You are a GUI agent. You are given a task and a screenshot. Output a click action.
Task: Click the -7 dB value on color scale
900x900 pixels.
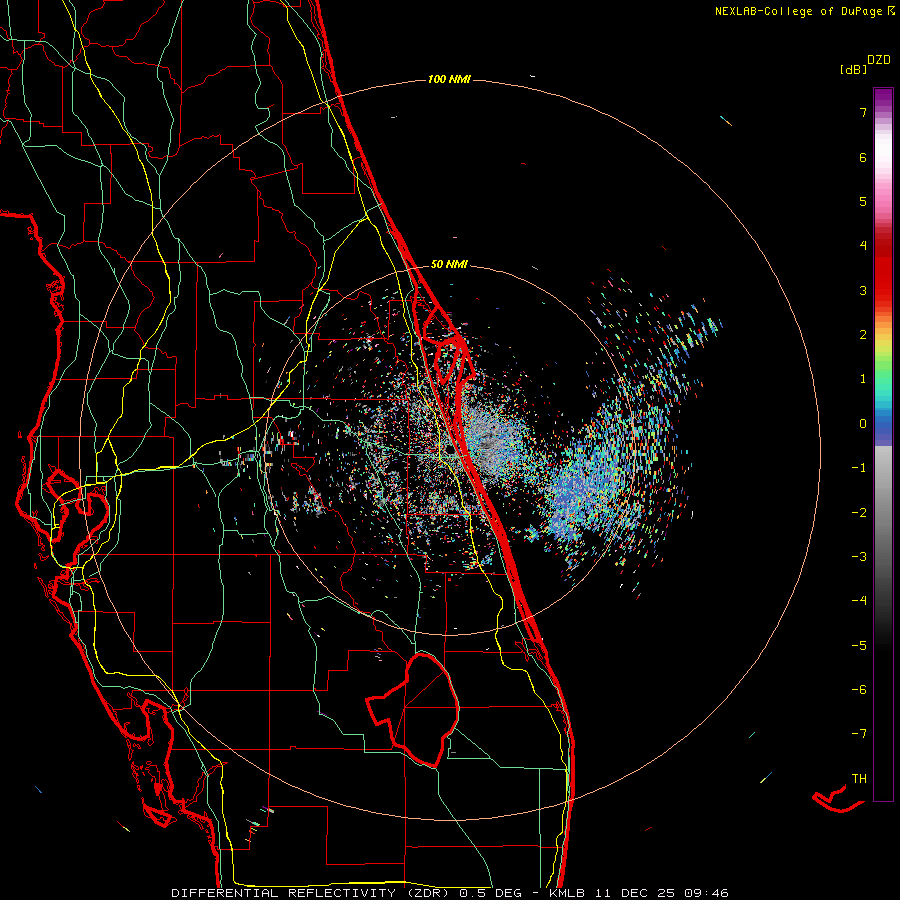pos(859,734)
